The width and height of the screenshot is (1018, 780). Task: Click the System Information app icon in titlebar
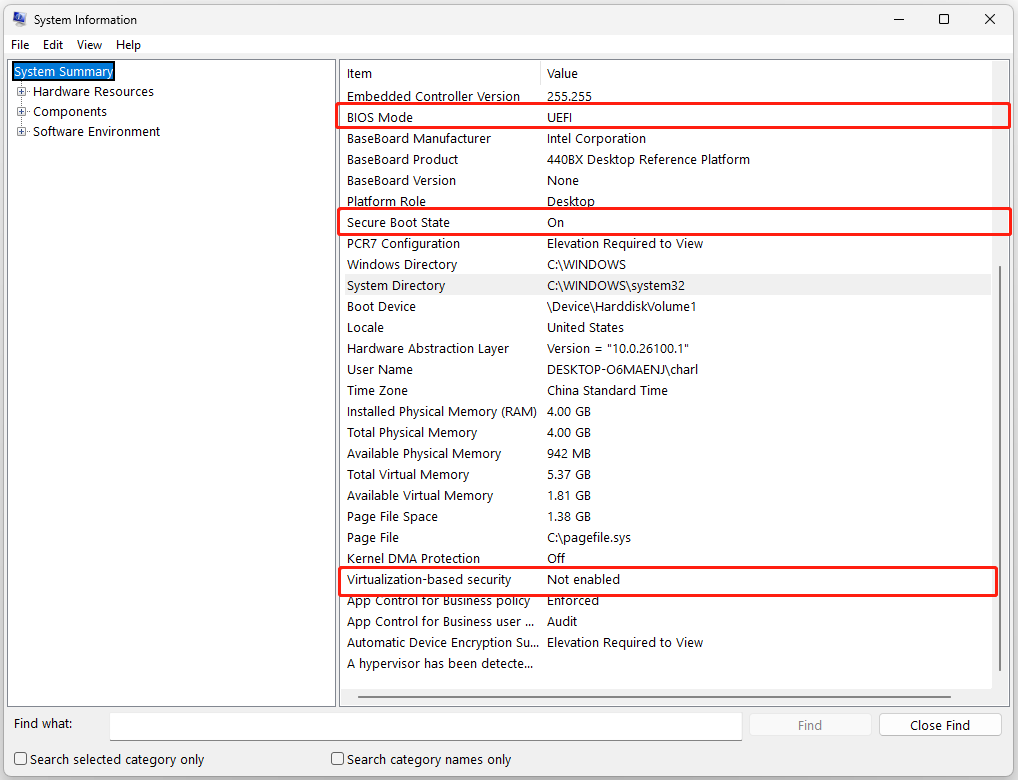pyautogui.click(x=19, y=19)
